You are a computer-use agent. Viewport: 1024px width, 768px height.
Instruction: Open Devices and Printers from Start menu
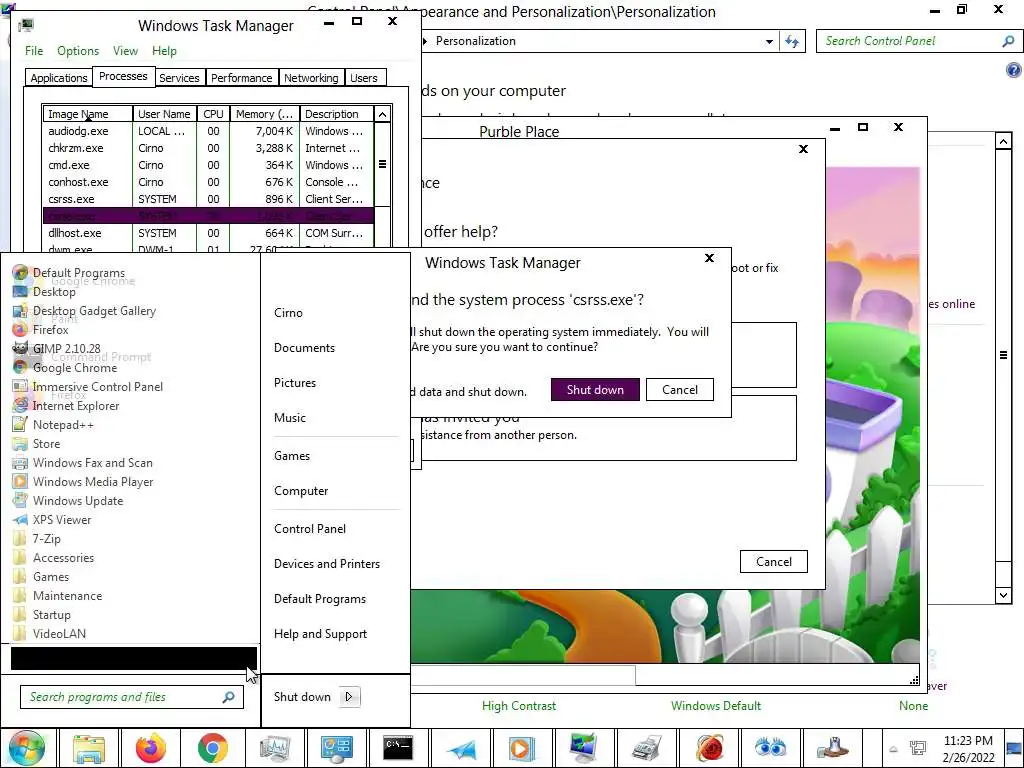click(327, 564)
